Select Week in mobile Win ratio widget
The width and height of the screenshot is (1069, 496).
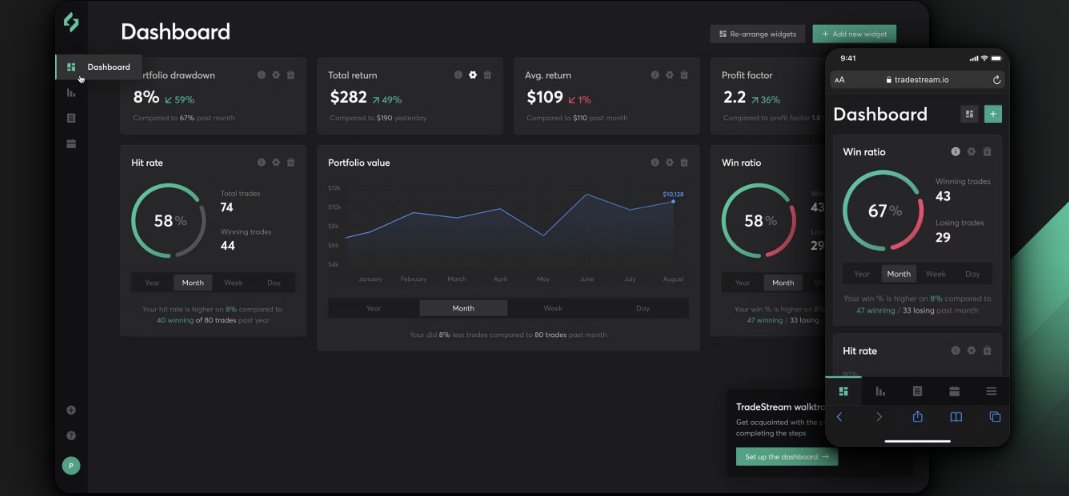(x=935, y=274)
